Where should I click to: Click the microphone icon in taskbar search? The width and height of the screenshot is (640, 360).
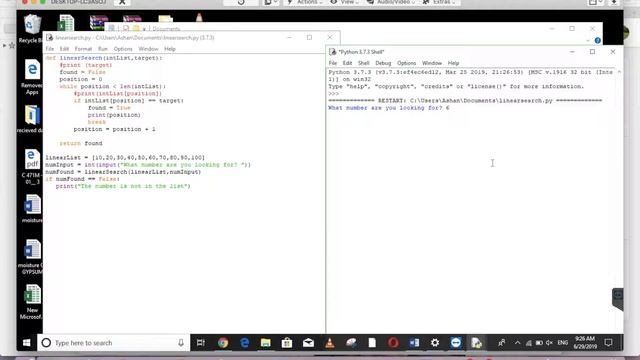click(181, 343)
